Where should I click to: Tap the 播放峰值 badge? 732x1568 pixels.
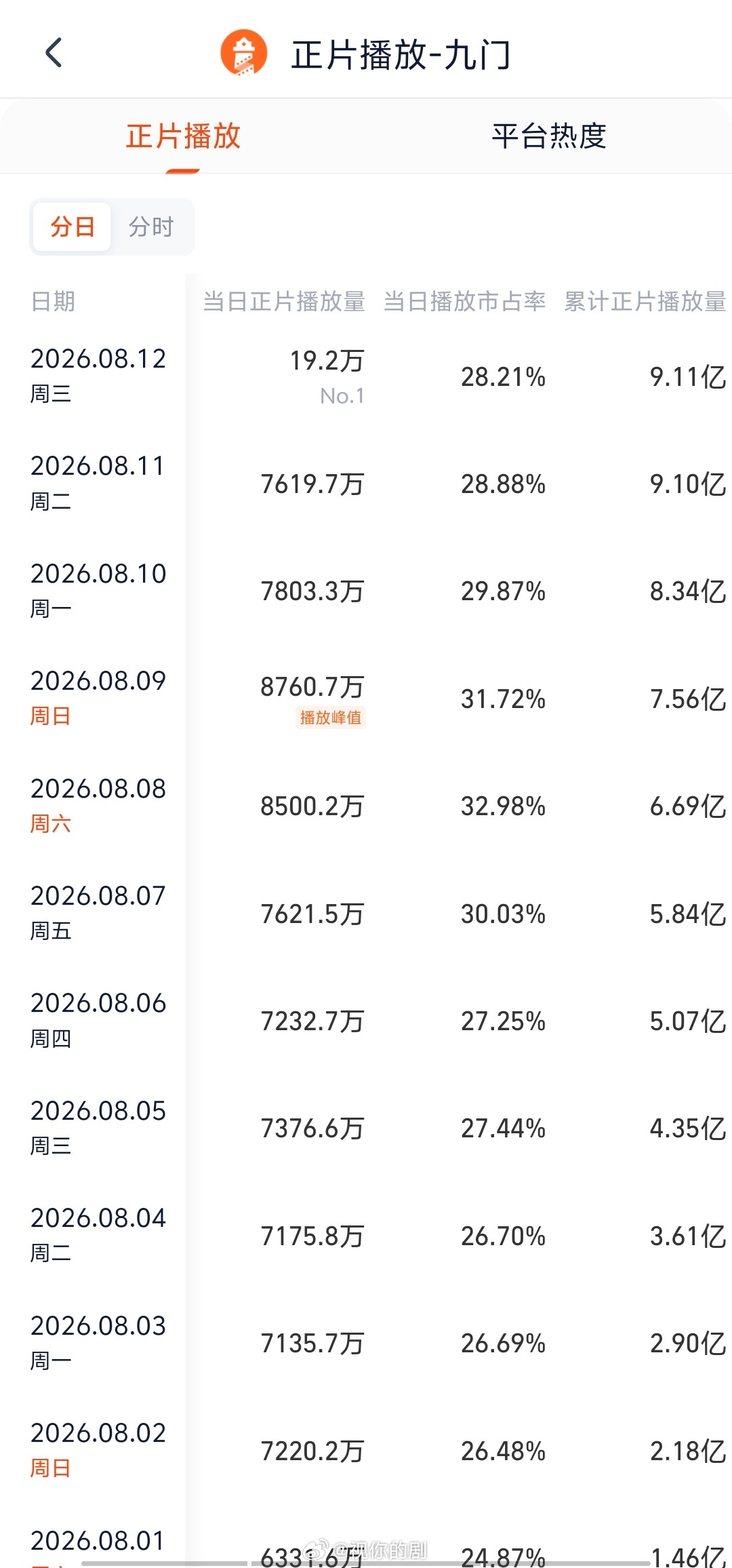pos(331,718)
